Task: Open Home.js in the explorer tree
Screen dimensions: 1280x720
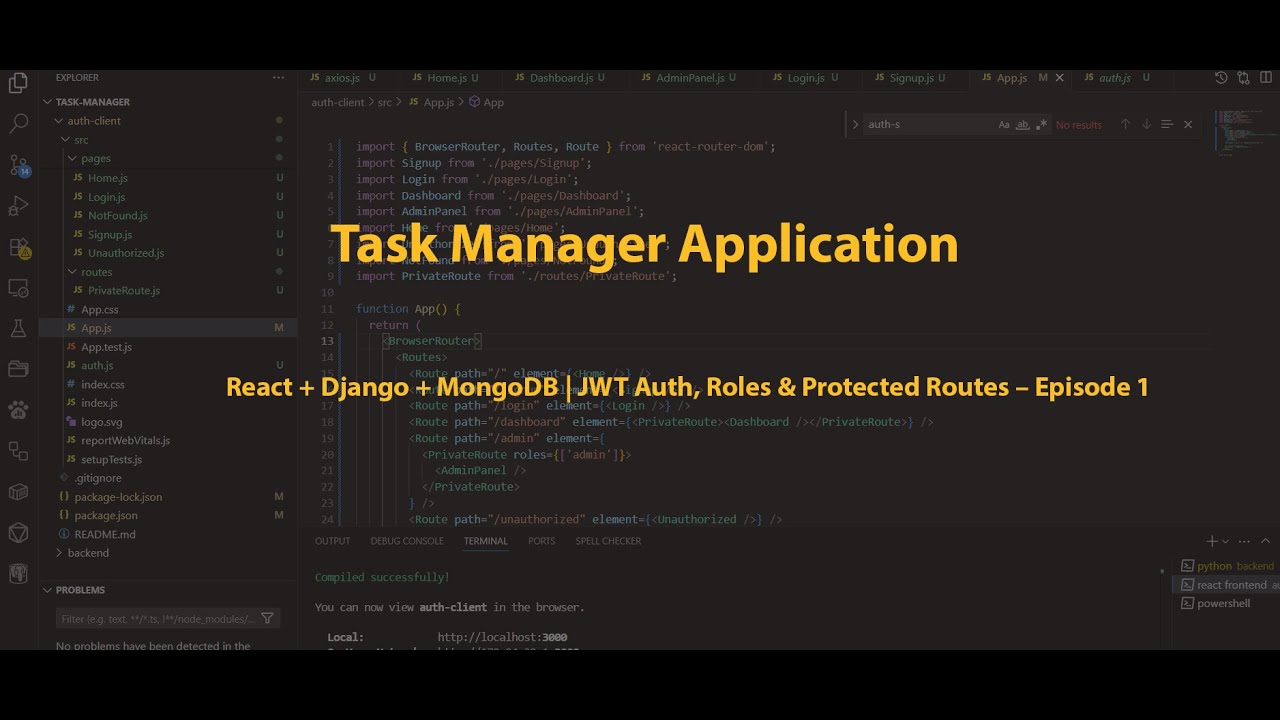Action: tap(108, 178)
